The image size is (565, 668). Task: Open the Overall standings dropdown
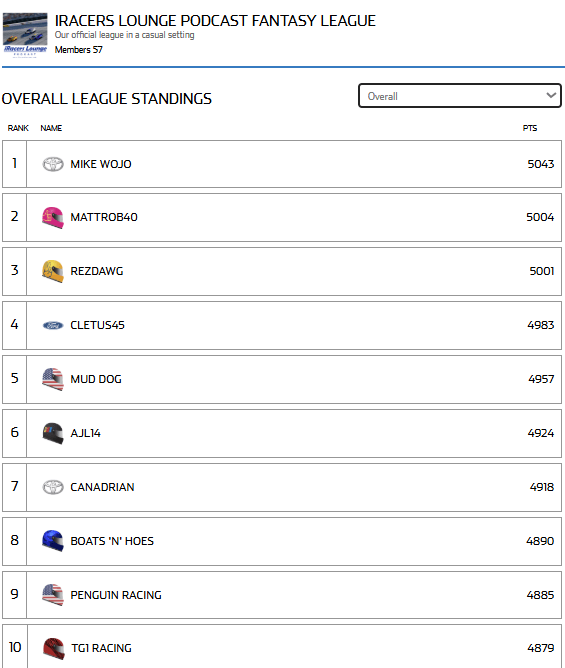460,96
